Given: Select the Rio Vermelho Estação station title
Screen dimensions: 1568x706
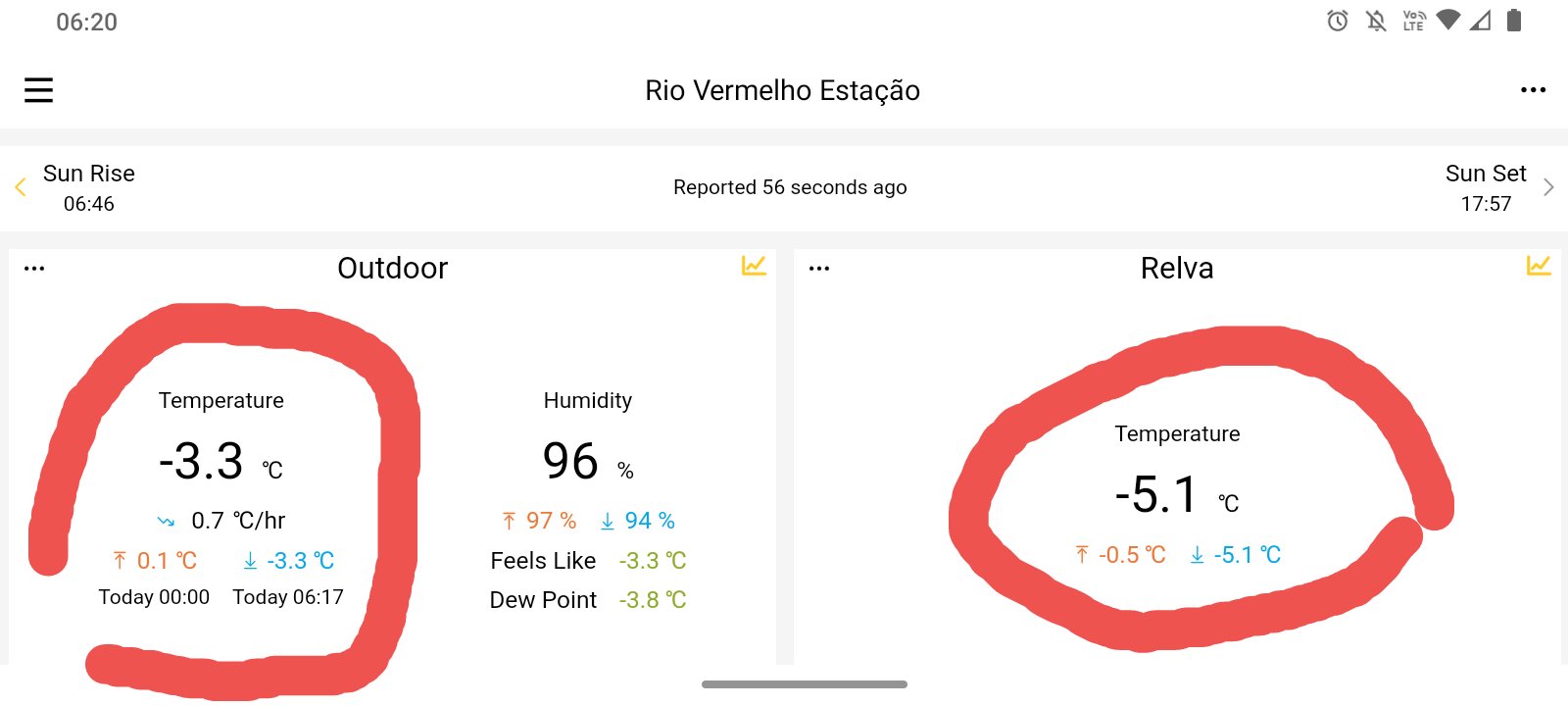Looking at the screenshot, I should pyautogui.click(x=782, y=90).
